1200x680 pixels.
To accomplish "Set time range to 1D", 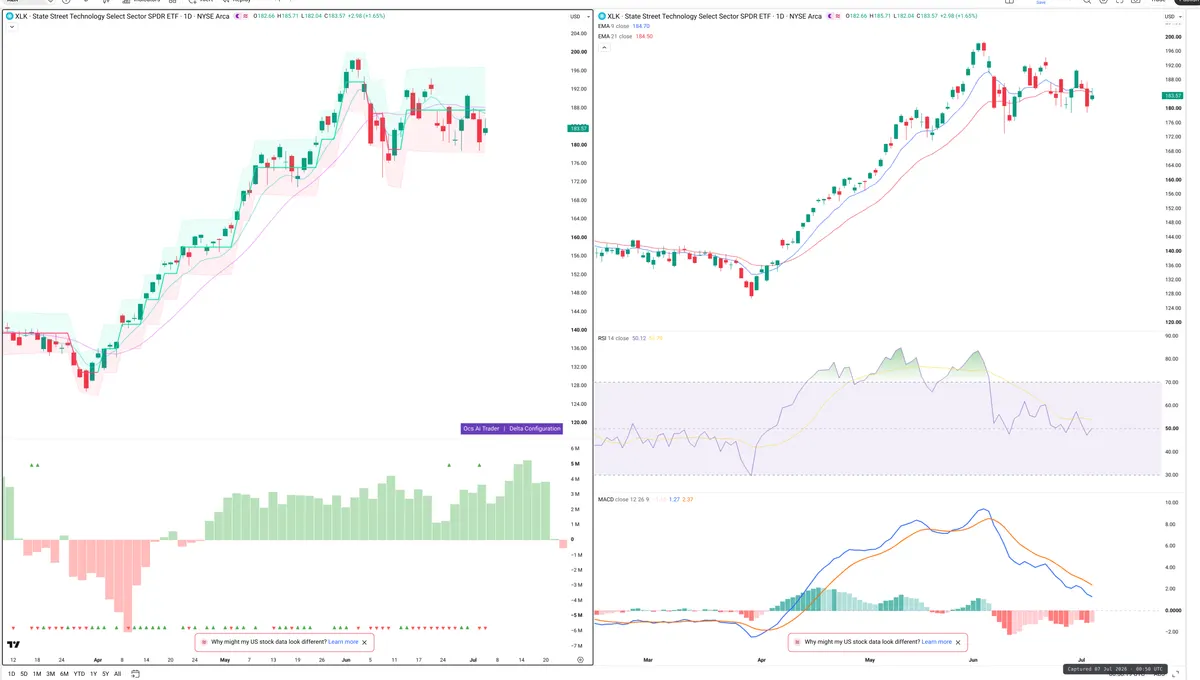I will click(12, 674).
